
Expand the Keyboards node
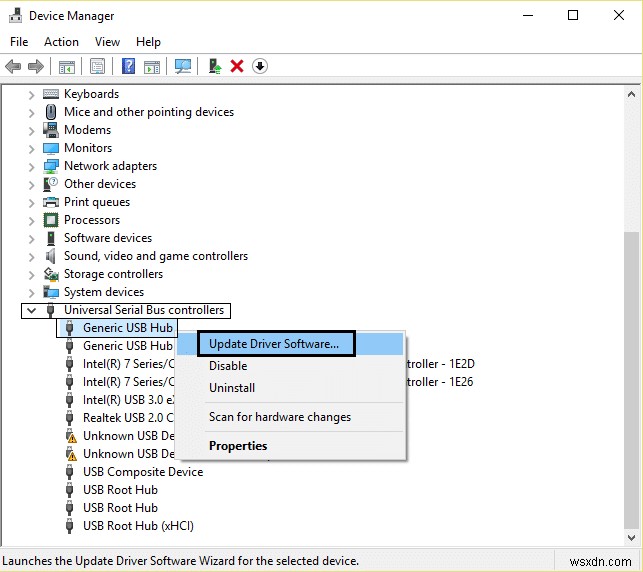(31, 95)
